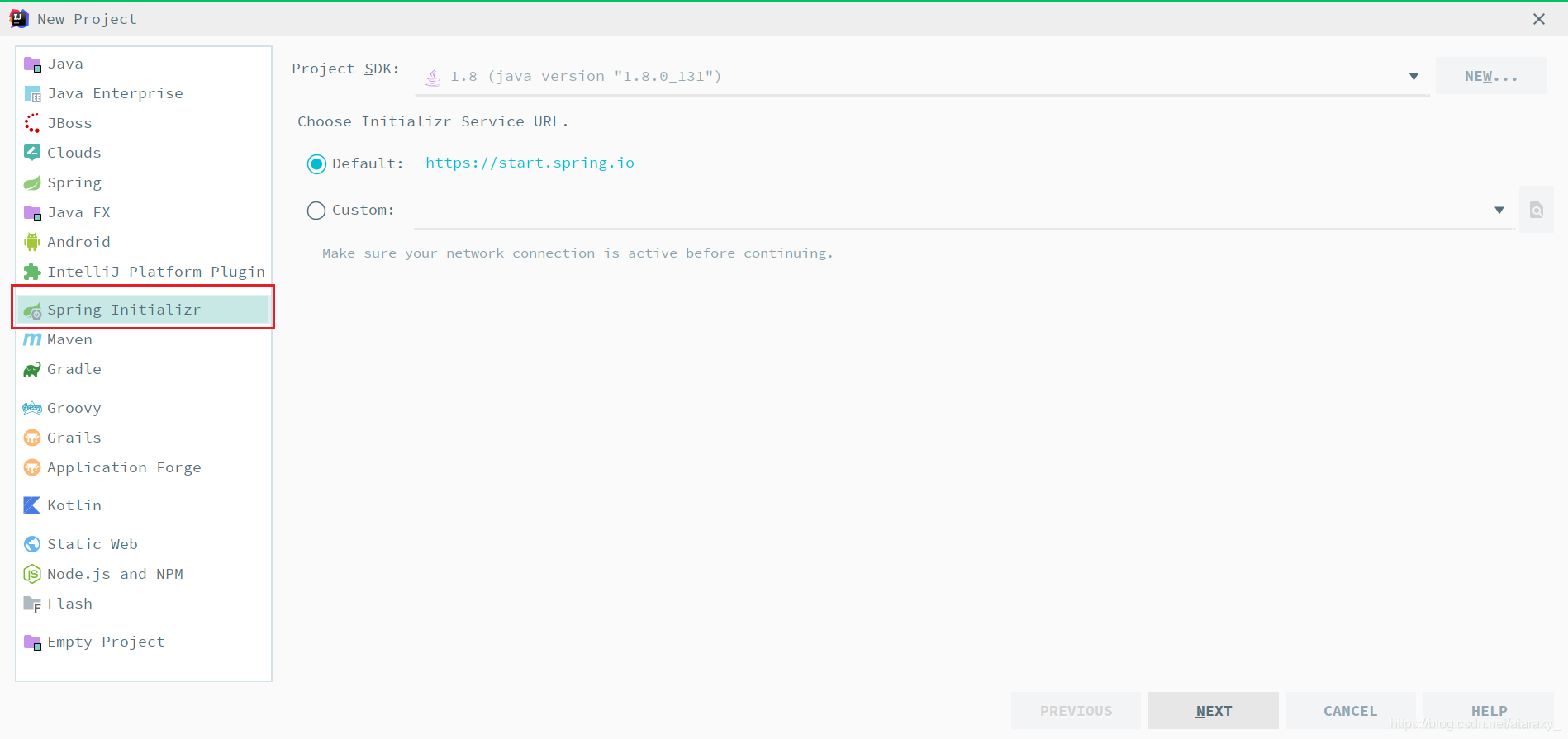Select Gradle project type
This screenshot has height=739, width=1568.
[x=144, y=369]
